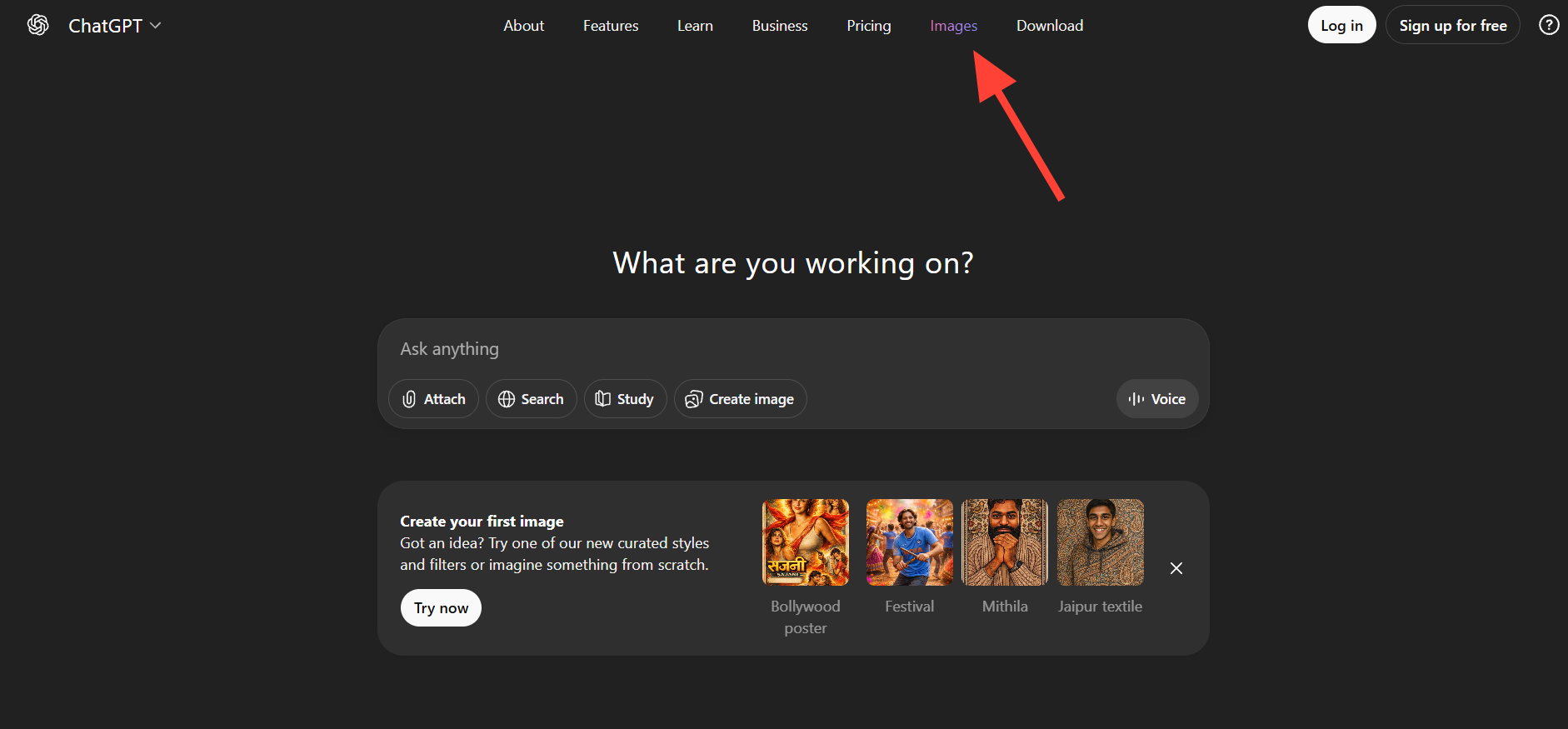
Task: Open the Download page
Action: [1049, 26]
